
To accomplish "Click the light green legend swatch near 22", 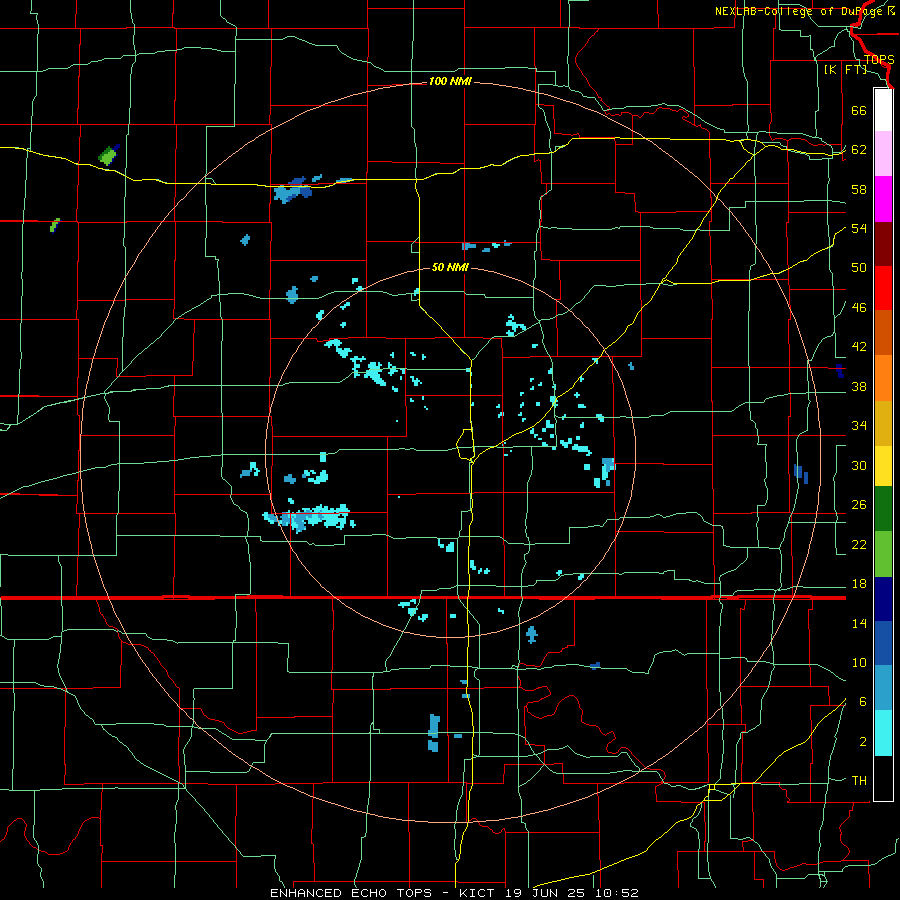I will tap(883, 553).
